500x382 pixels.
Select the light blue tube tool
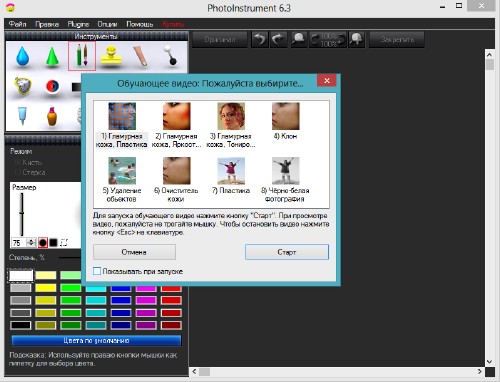click(x=22, y=116)
